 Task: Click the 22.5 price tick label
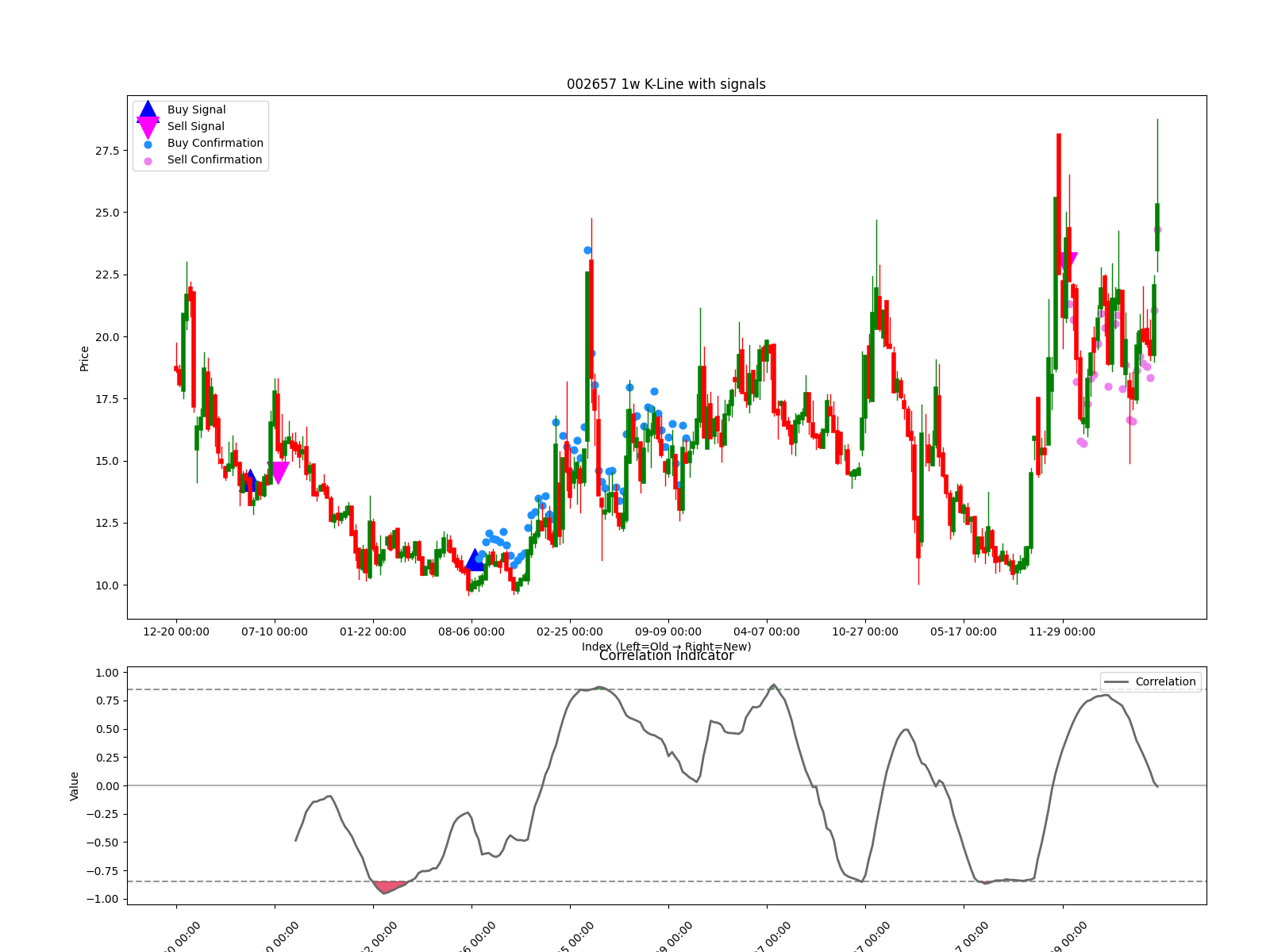pyautogui.click(x=107, y=274)
